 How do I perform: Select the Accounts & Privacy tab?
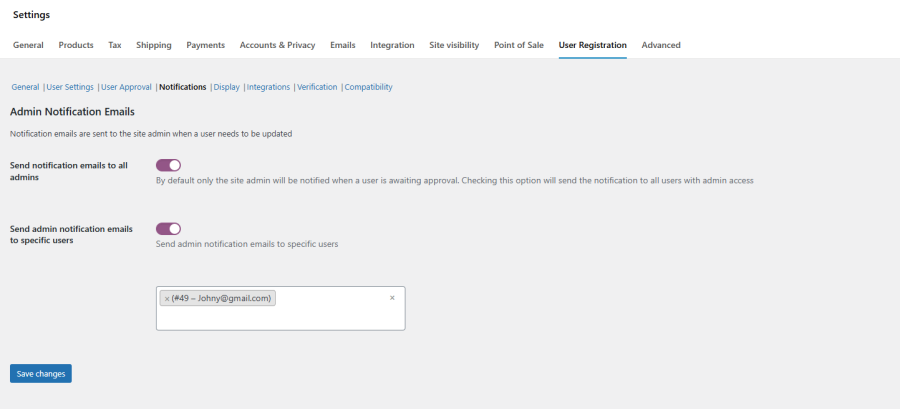click(x=277, y=45)
